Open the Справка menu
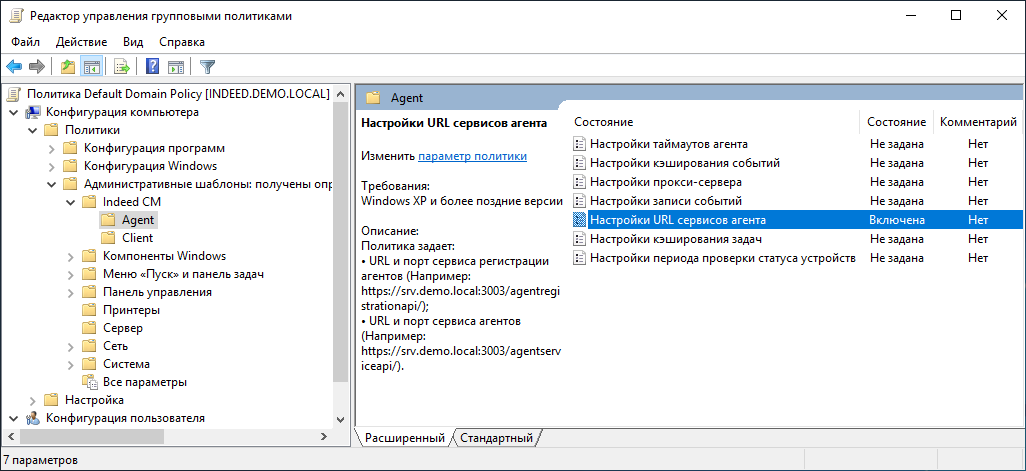Image resolution: width=1026 pixels, height=471 pixels. pyautogui.click(x=182, y=42)
